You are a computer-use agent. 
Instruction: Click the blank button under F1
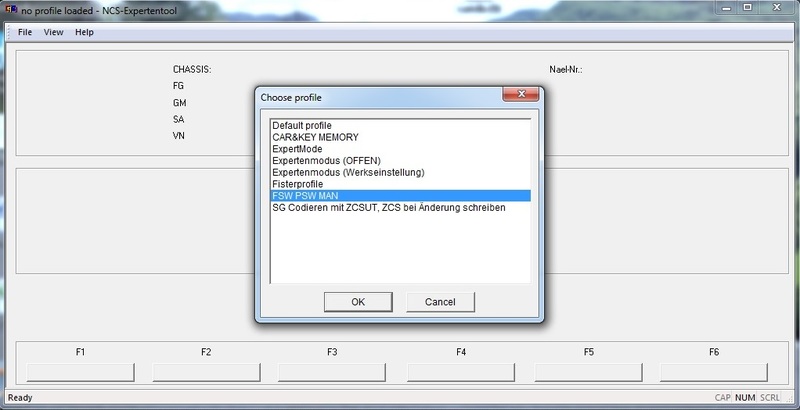click(80, 372)
